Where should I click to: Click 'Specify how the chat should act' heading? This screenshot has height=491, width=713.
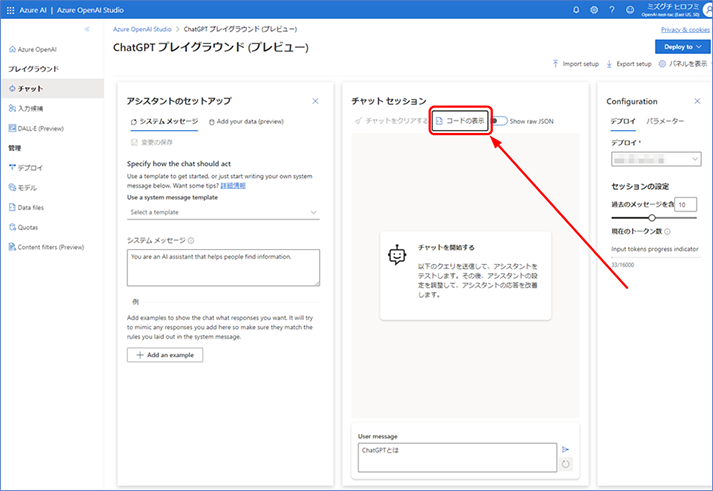pos(179,164)
